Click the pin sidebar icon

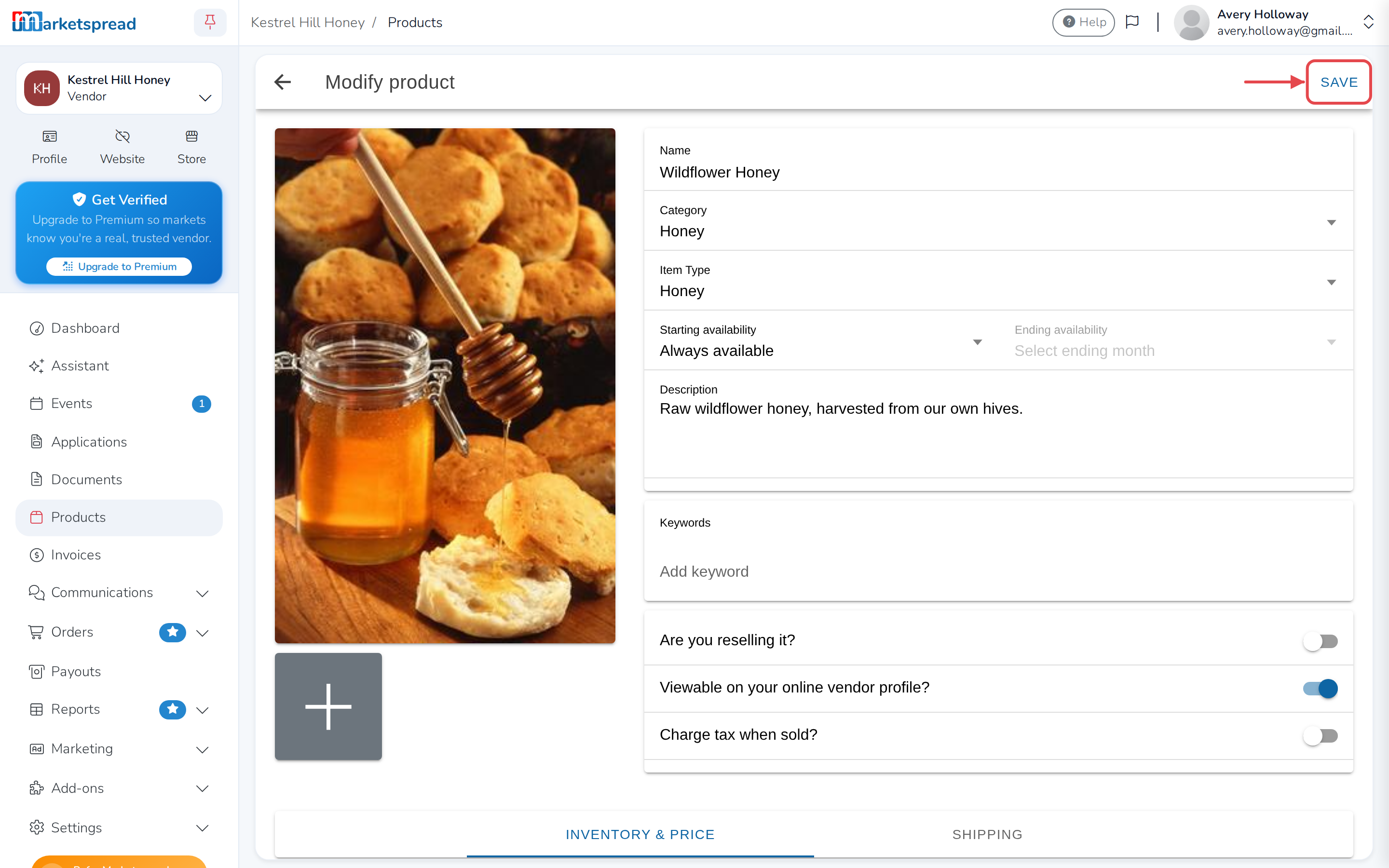pos(210,22)
